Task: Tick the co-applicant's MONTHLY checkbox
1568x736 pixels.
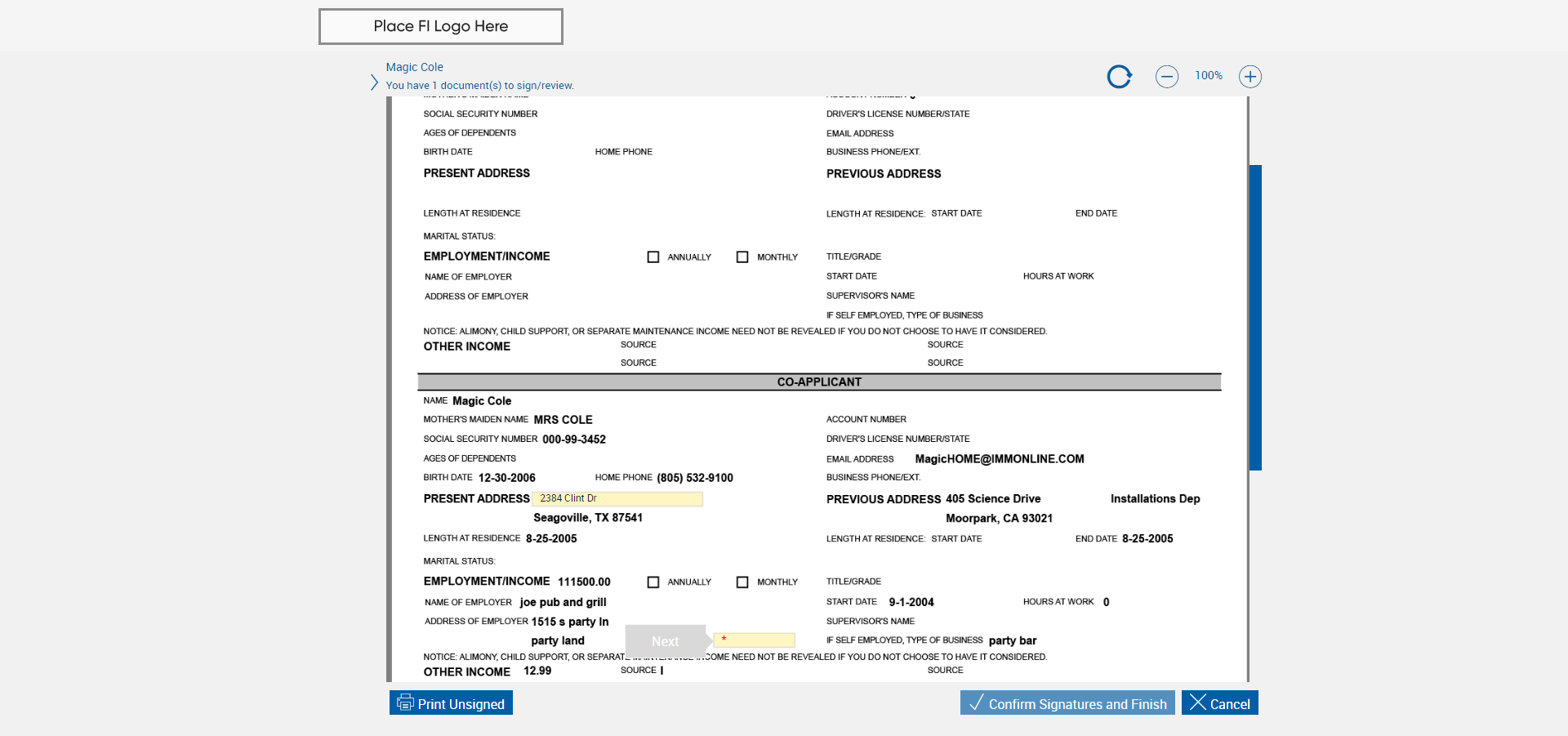Action: (742, 582)
